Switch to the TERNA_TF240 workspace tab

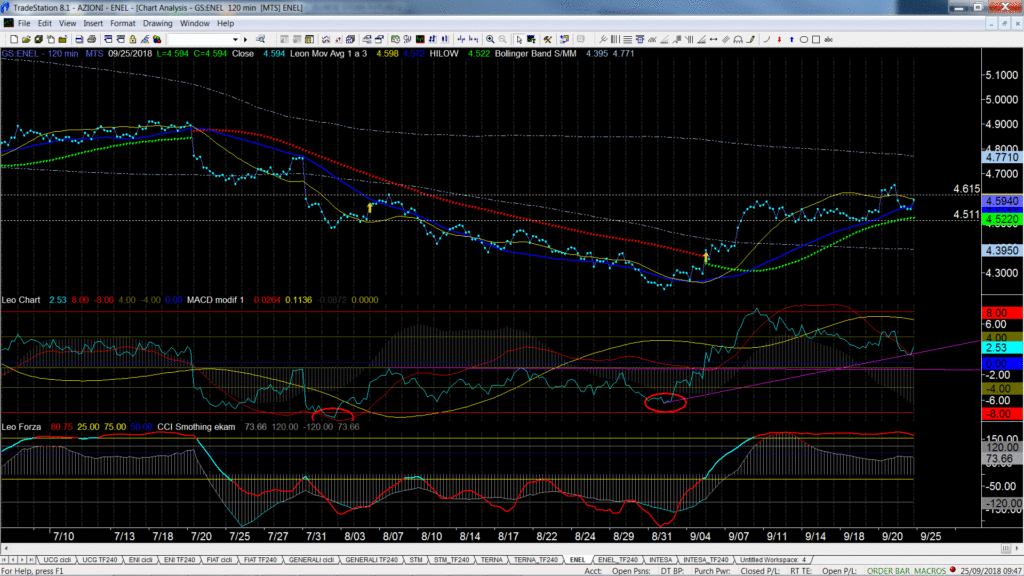pyautogui.click(x=536, y=560)
